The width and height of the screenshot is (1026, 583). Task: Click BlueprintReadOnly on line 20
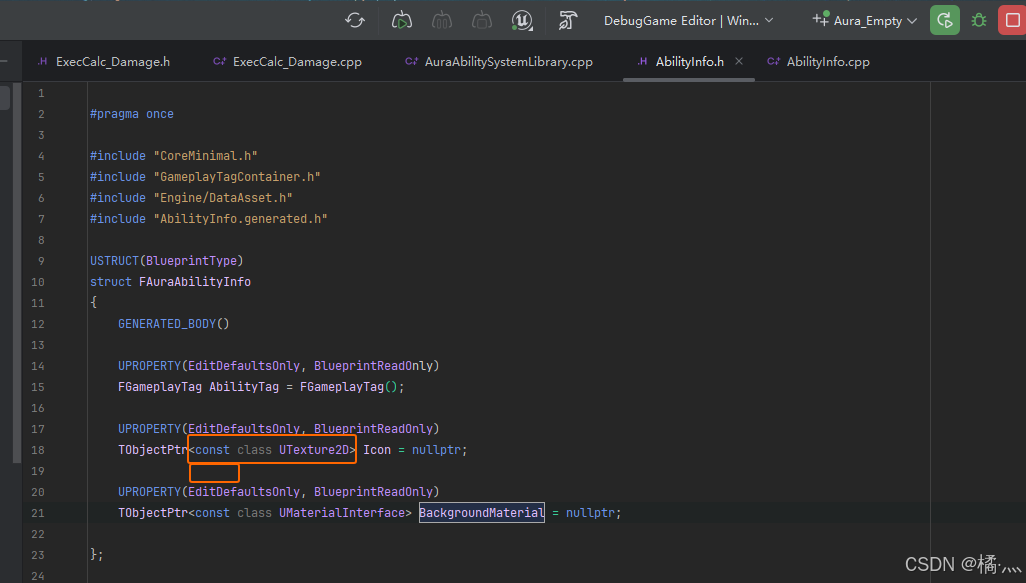pyautogui.click(x=373, y=491)
